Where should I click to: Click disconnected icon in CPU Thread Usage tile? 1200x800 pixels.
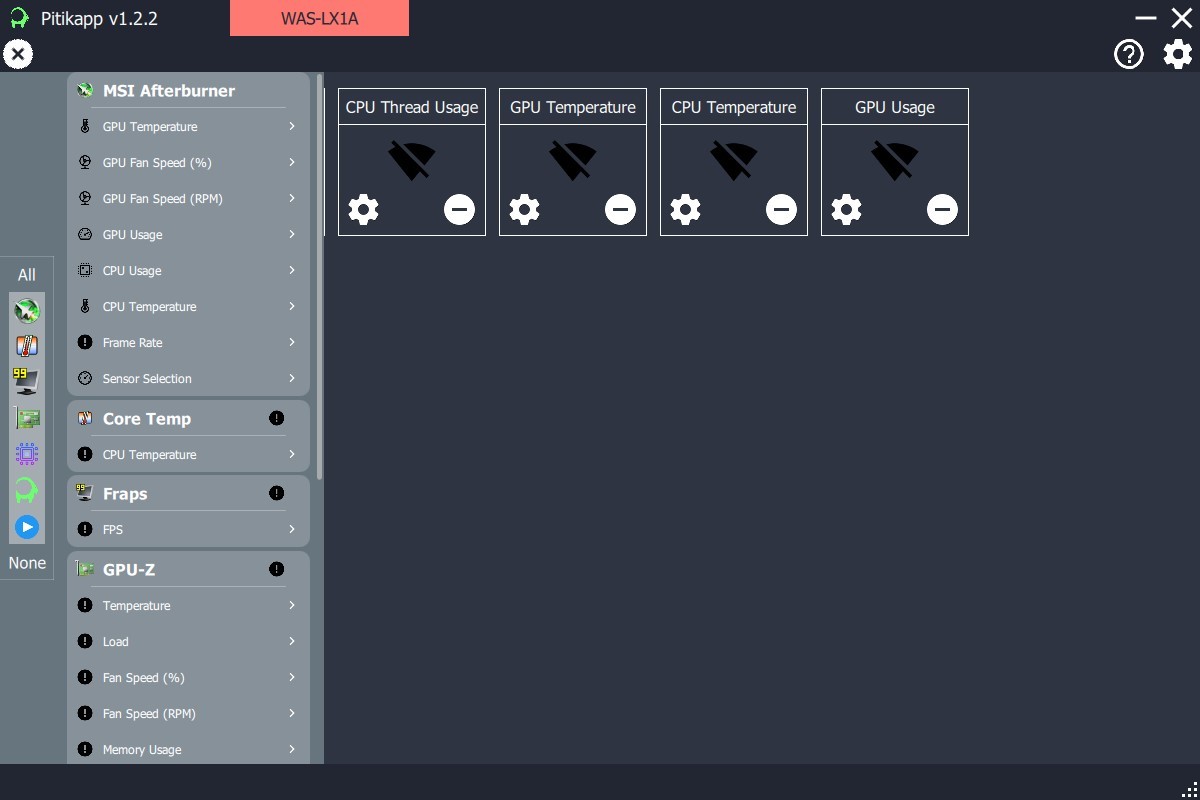[412, 160]
